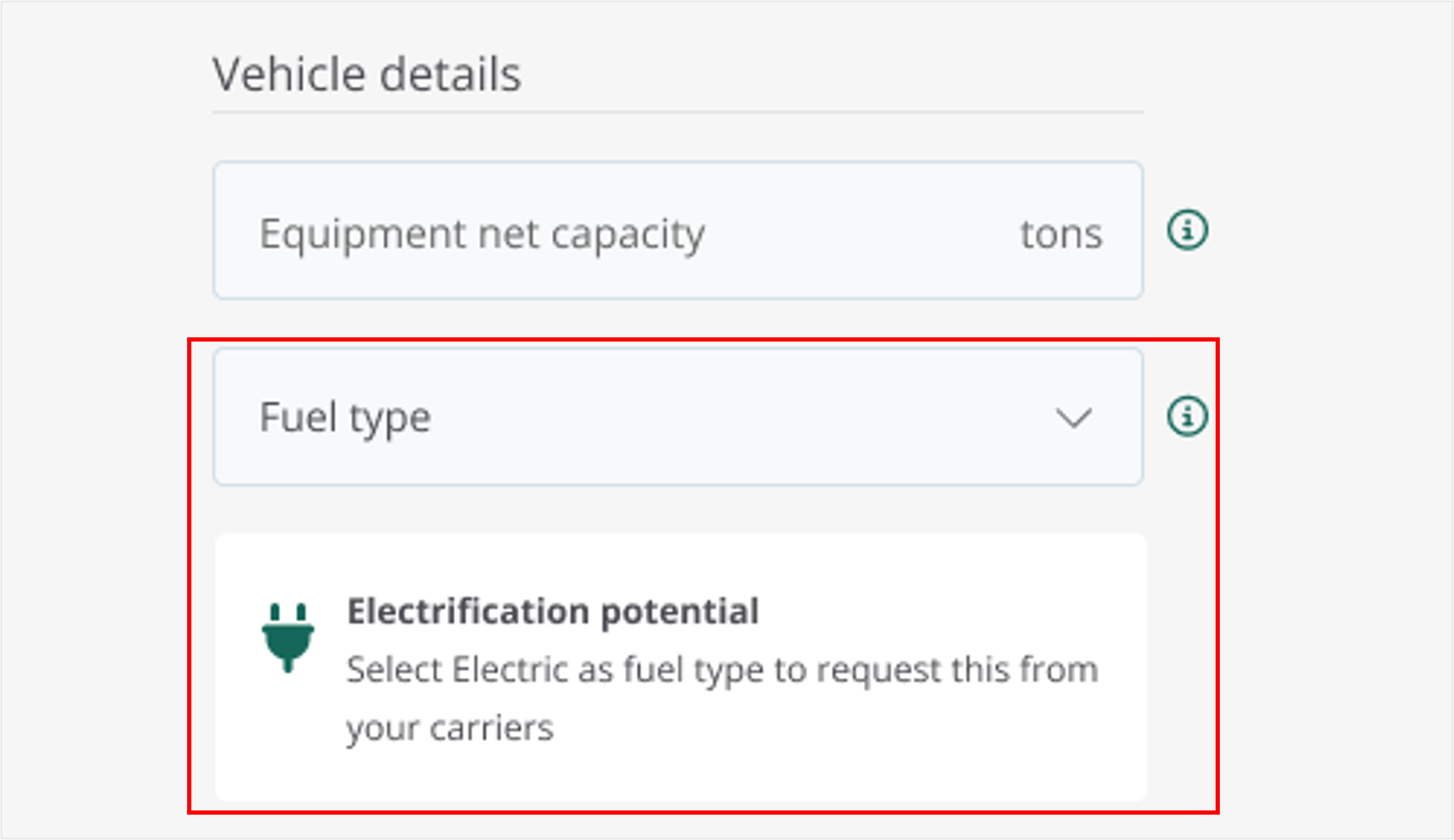Click the your carriers text in card

pos(450,728)
